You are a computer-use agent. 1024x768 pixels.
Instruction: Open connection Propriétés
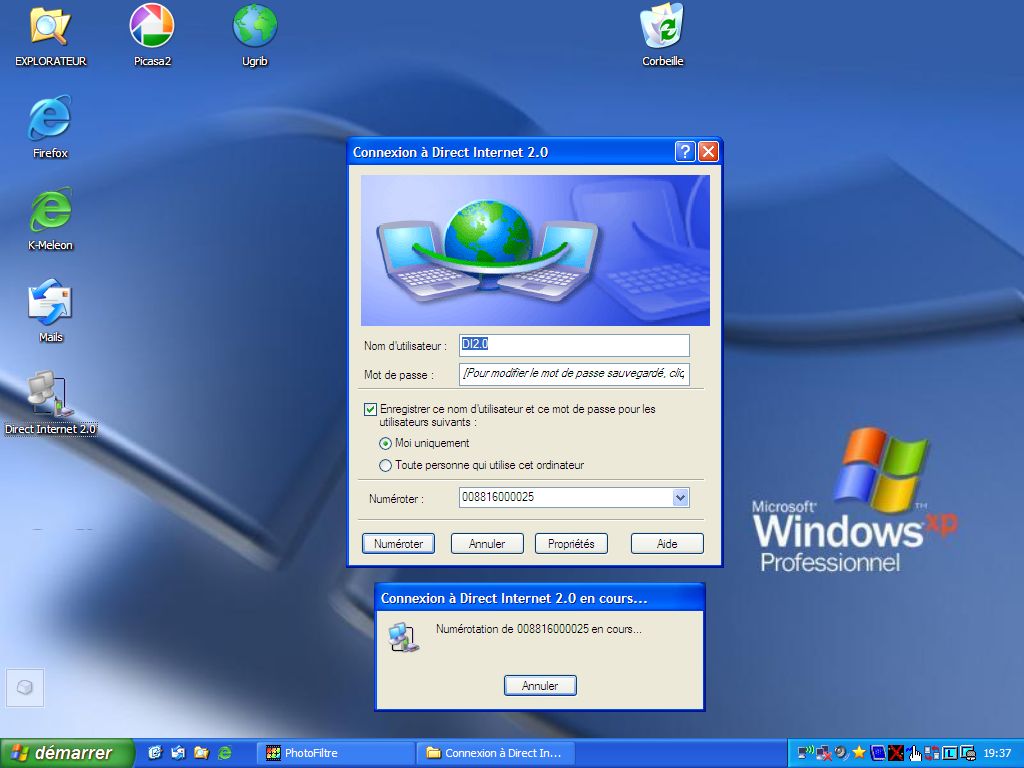571,543
